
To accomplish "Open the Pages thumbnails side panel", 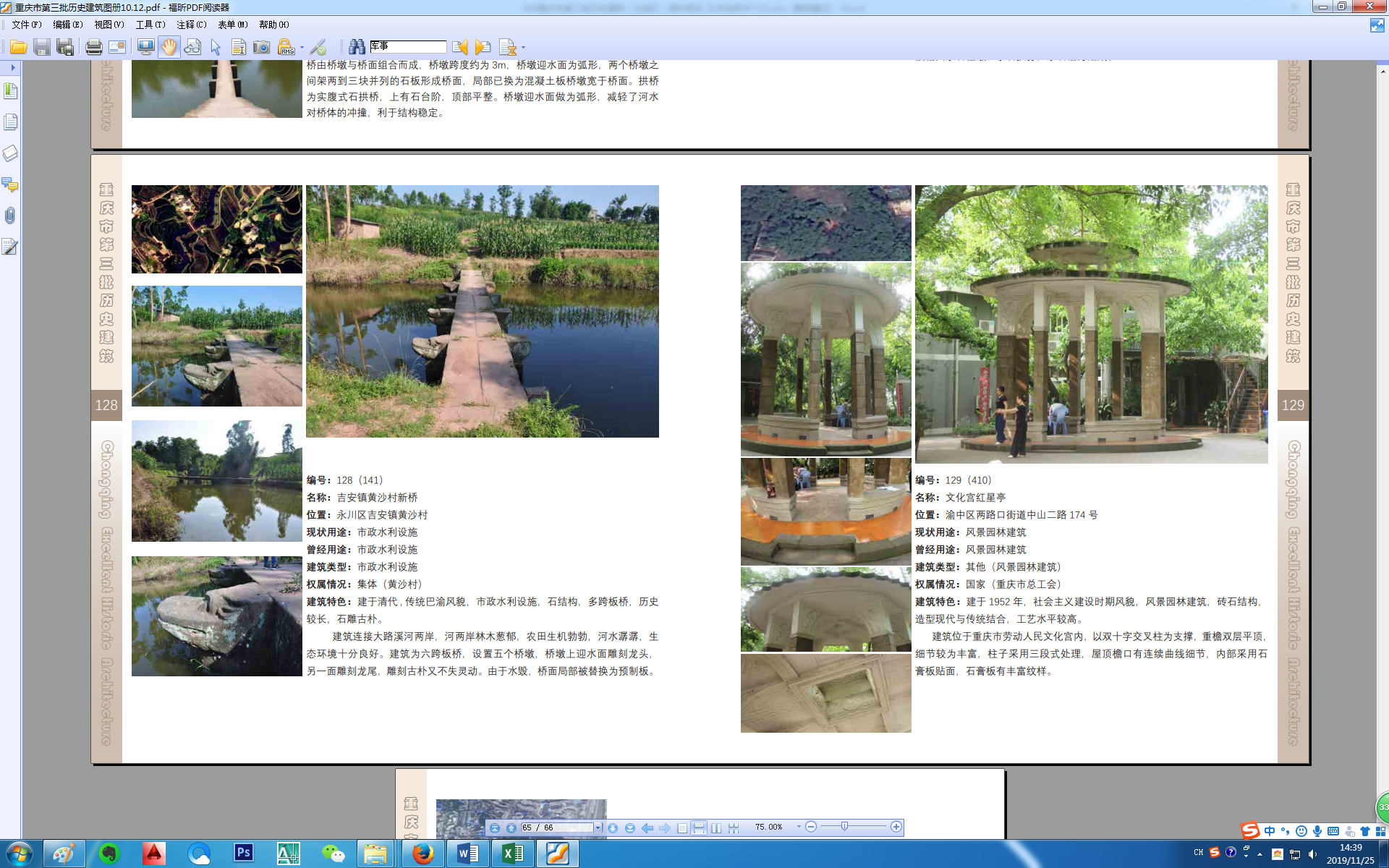I will pos(10,122).
